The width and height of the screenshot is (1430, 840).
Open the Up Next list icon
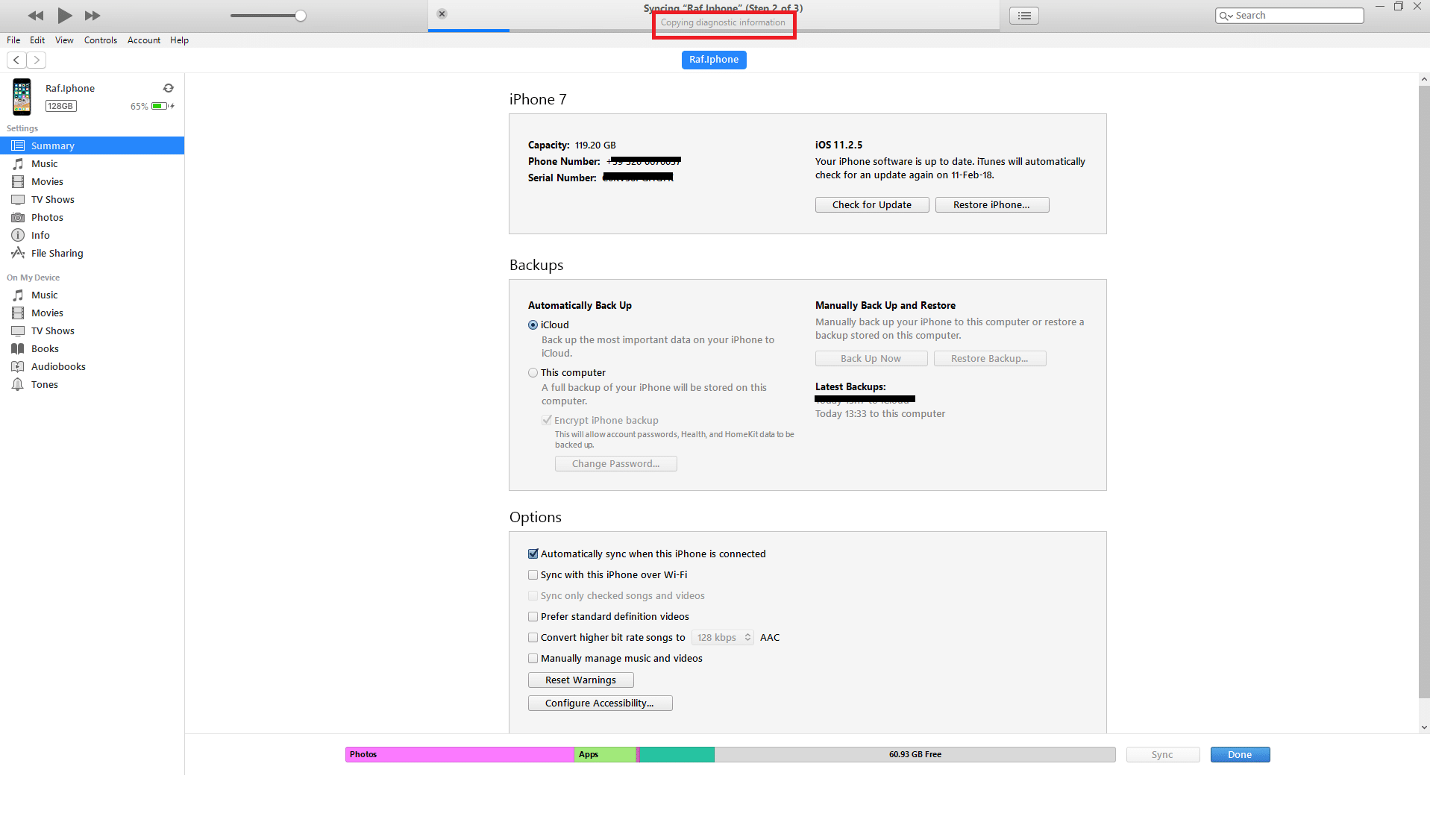[x=1024, y=16]
